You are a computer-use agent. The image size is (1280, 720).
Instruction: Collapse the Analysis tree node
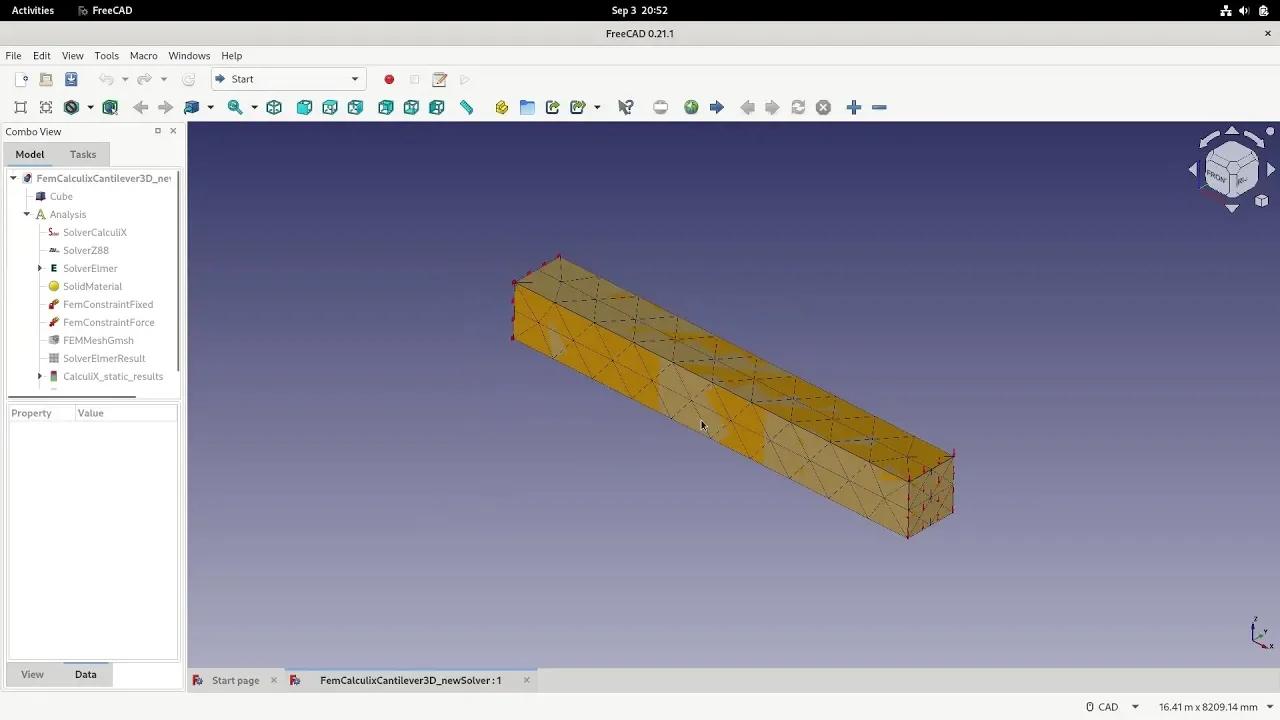point(27,214)
